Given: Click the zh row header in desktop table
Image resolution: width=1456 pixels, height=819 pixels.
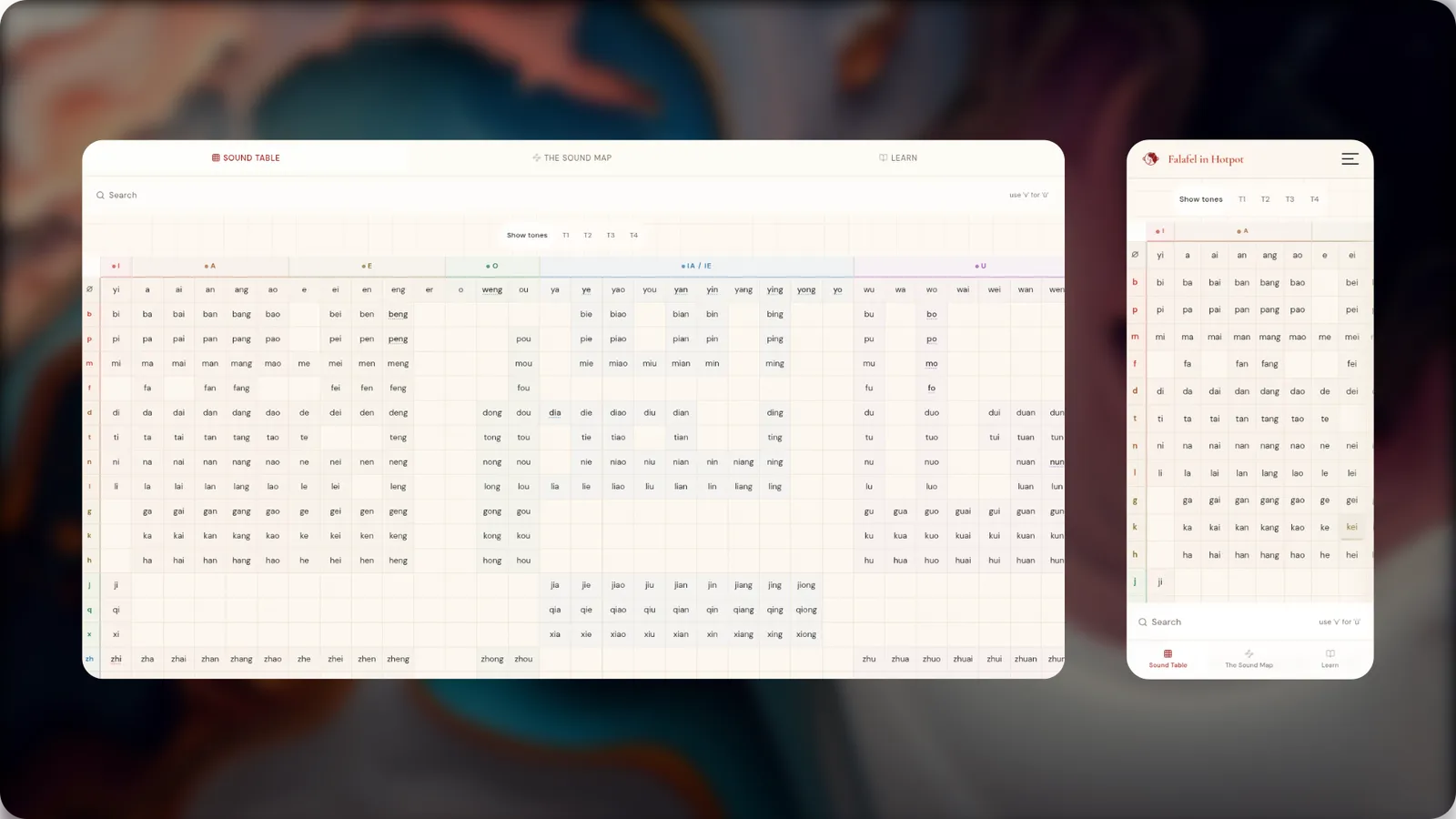Looking at the screenshot, I should [x=89, y=660].
